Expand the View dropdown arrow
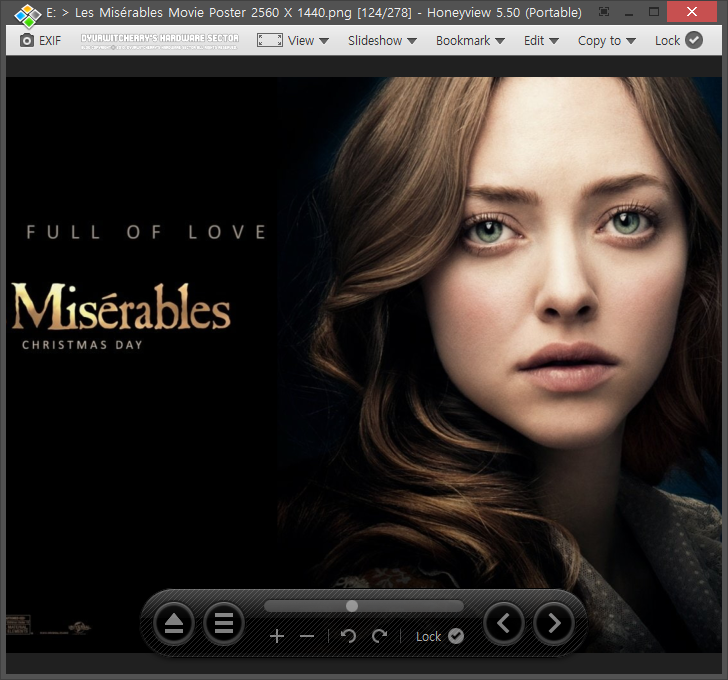 324,41
